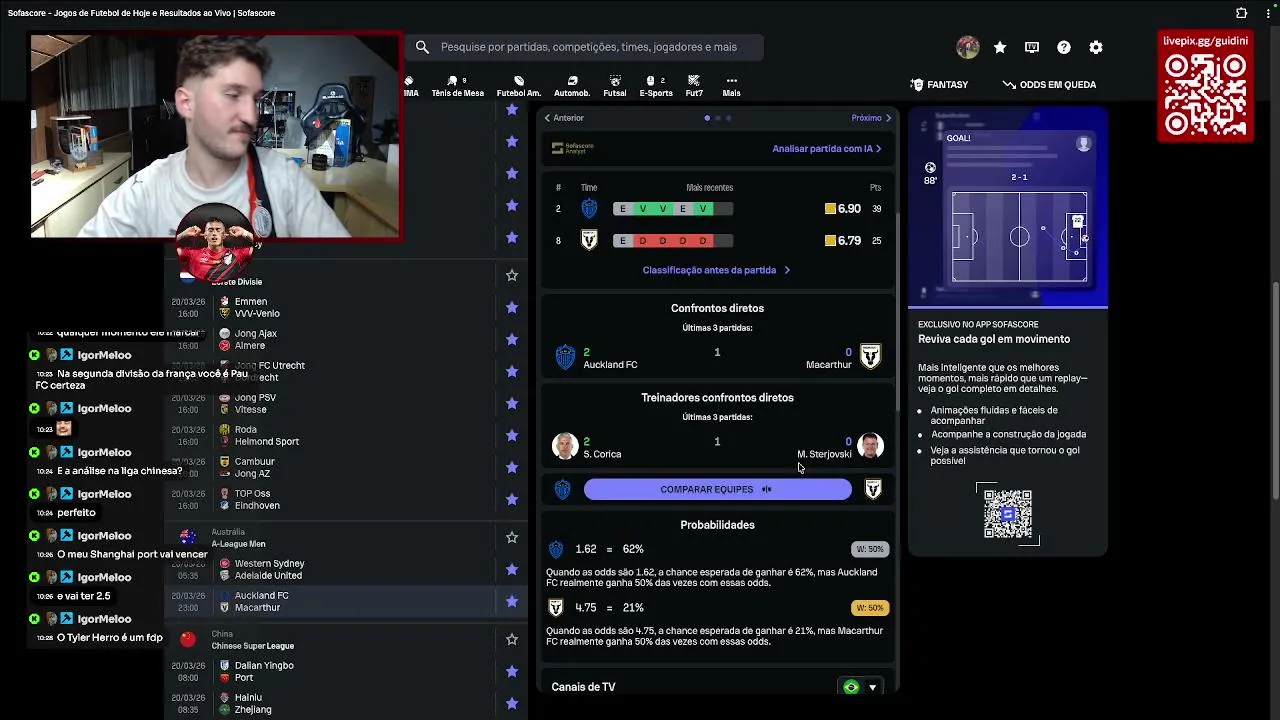Click Macarthur crest right of Comparar Equipes
This screenshot has width=1280, height=720.
[873, 489]
